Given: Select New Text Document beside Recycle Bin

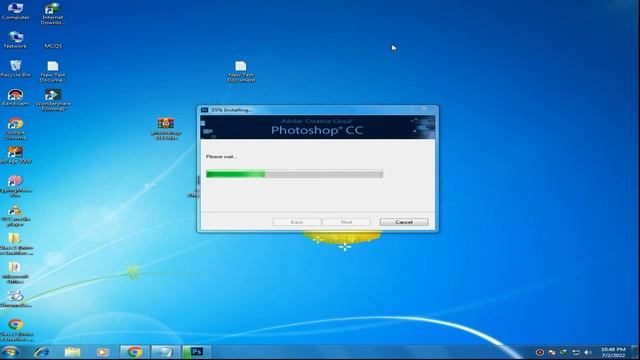Looking at the screenshot, I should 53,71.
